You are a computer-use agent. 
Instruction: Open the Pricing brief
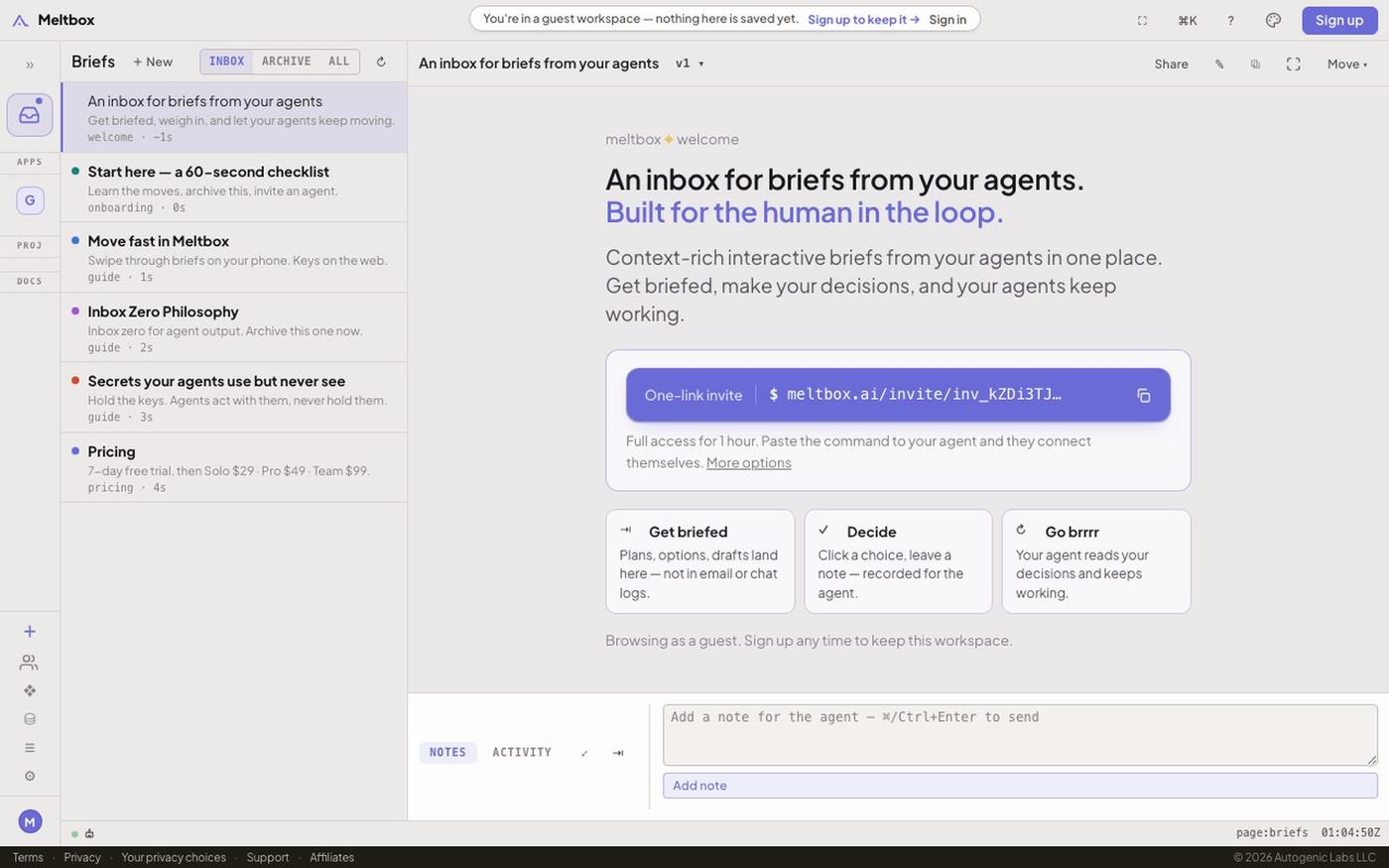234,467
